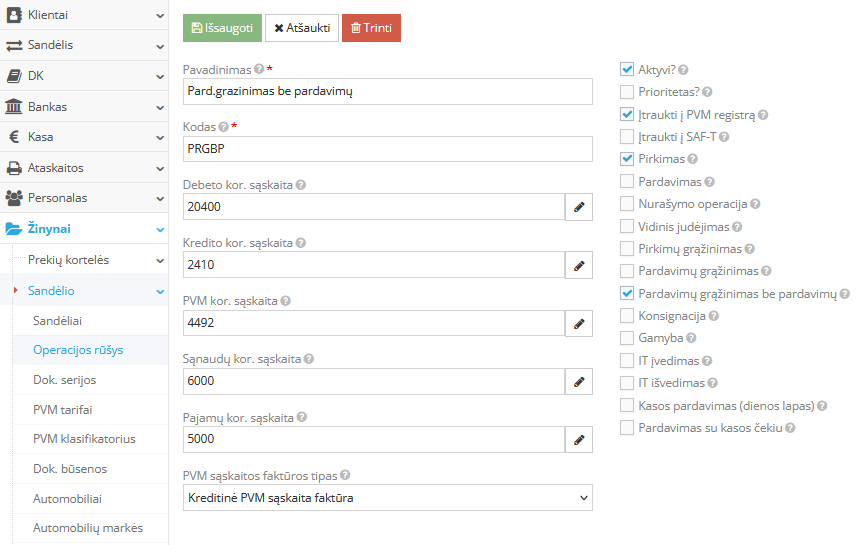
Task: Enable the Pardavimas checkbox
Action: click(627, 182)
